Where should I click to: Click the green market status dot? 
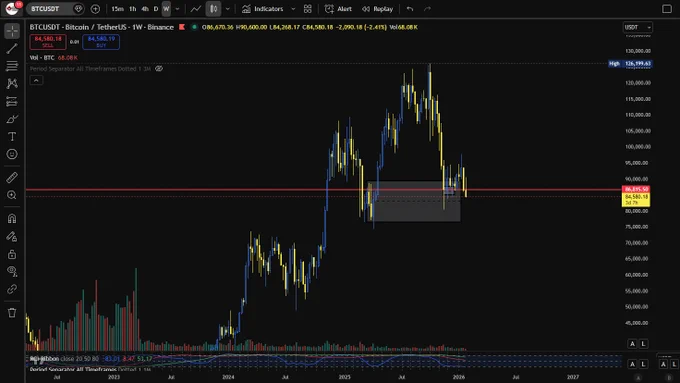click(194, 27)
